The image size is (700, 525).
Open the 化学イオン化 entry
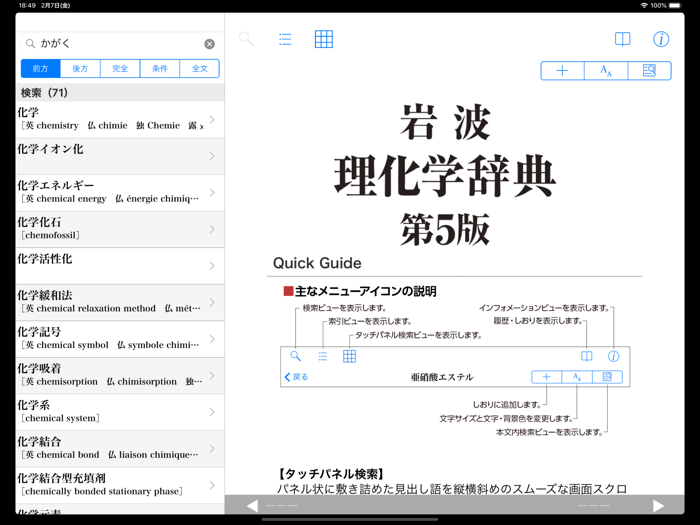coord(120,156)
